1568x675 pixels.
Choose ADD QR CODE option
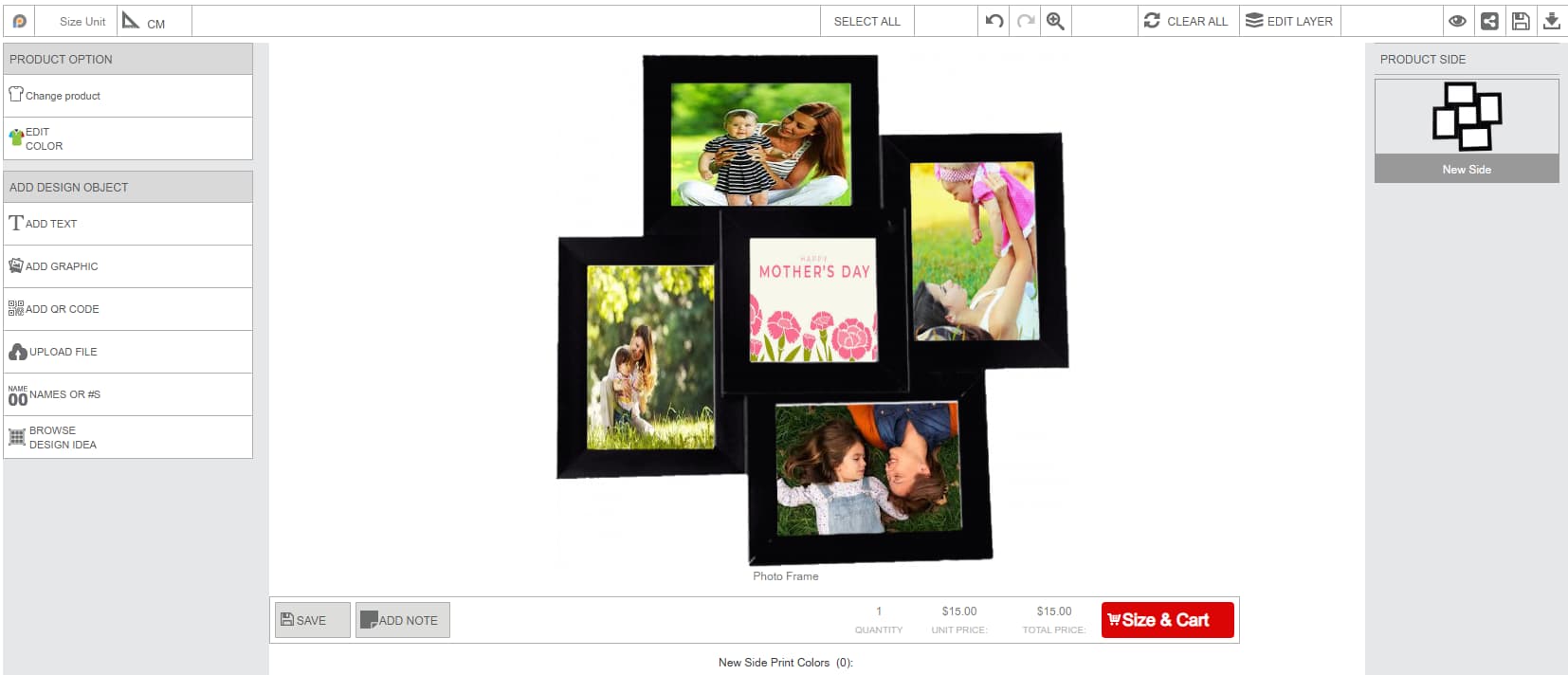point(128,309)
